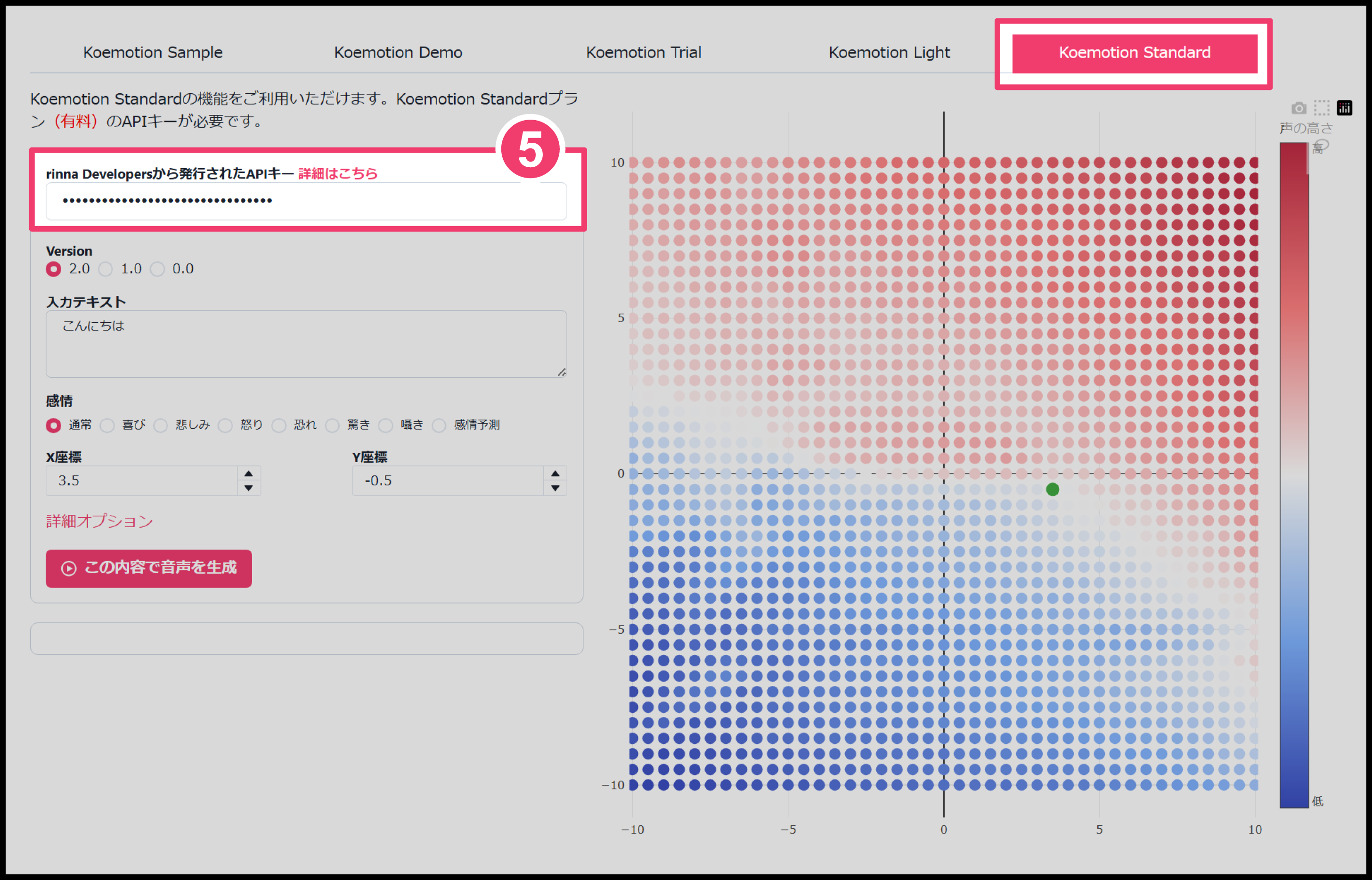Focus the masked API key field
The height and width of the screenshot is (880, 1372).
(306, 201)
